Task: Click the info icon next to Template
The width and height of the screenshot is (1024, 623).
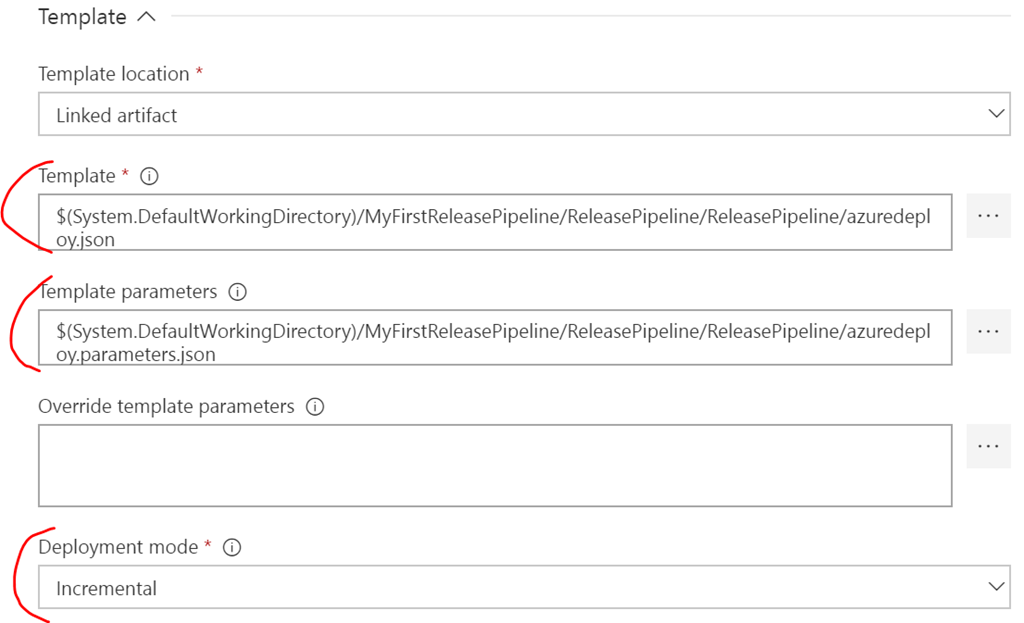Action: 150,176
